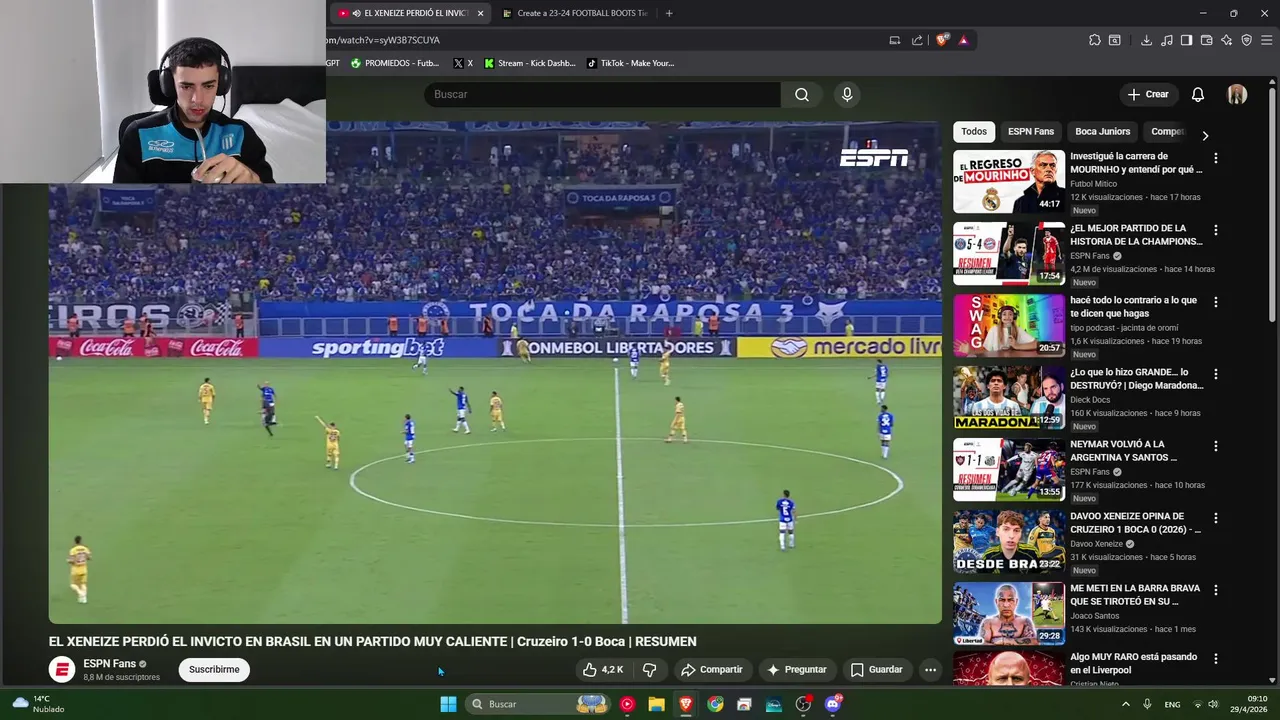
Task: Open the Leo AI sparkle icon
Action: pos(1227,40)
